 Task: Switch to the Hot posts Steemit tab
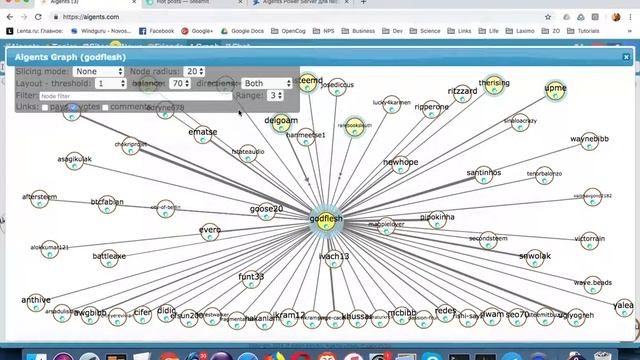point(194,2)
